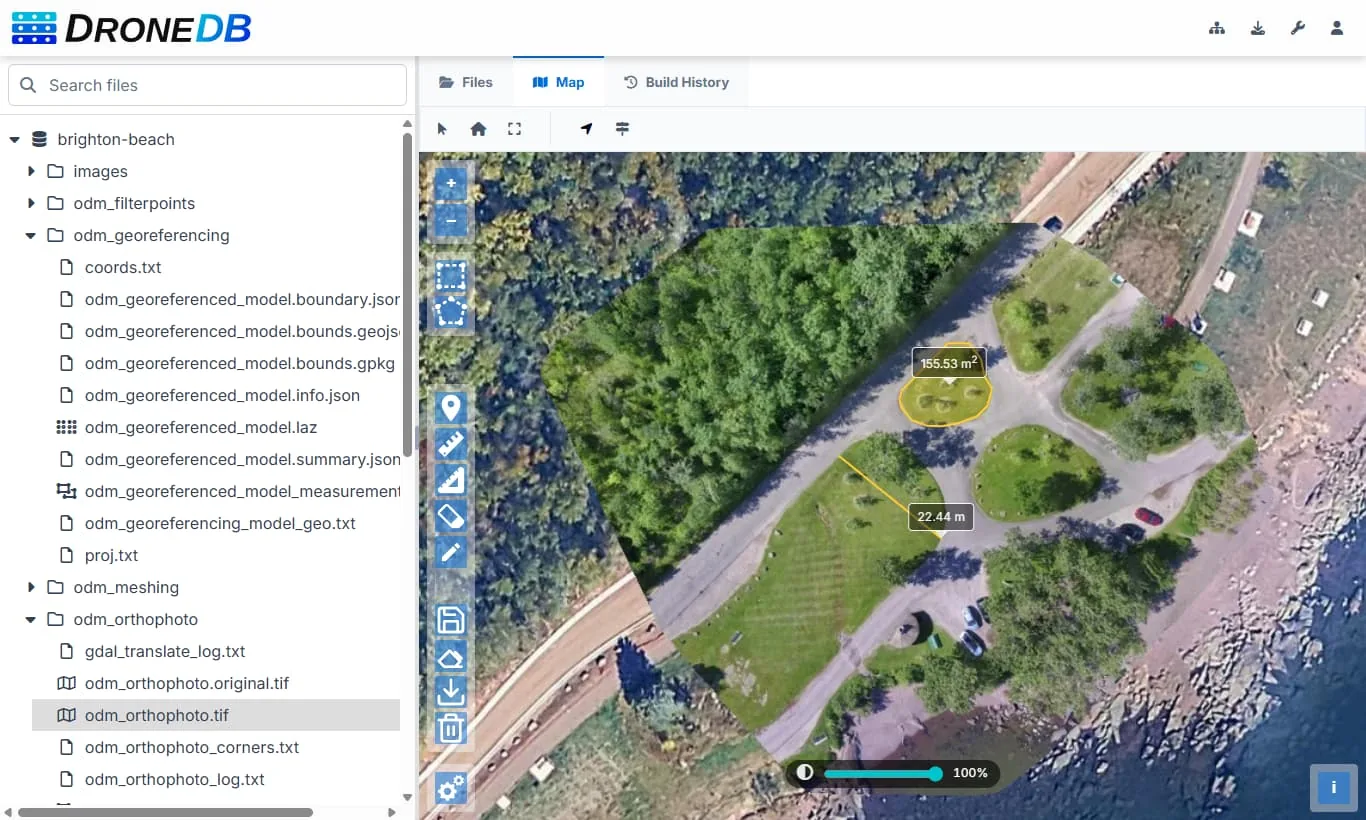1366x820 pixels.
Task: Select the Map tab
Action: (559, 82)
